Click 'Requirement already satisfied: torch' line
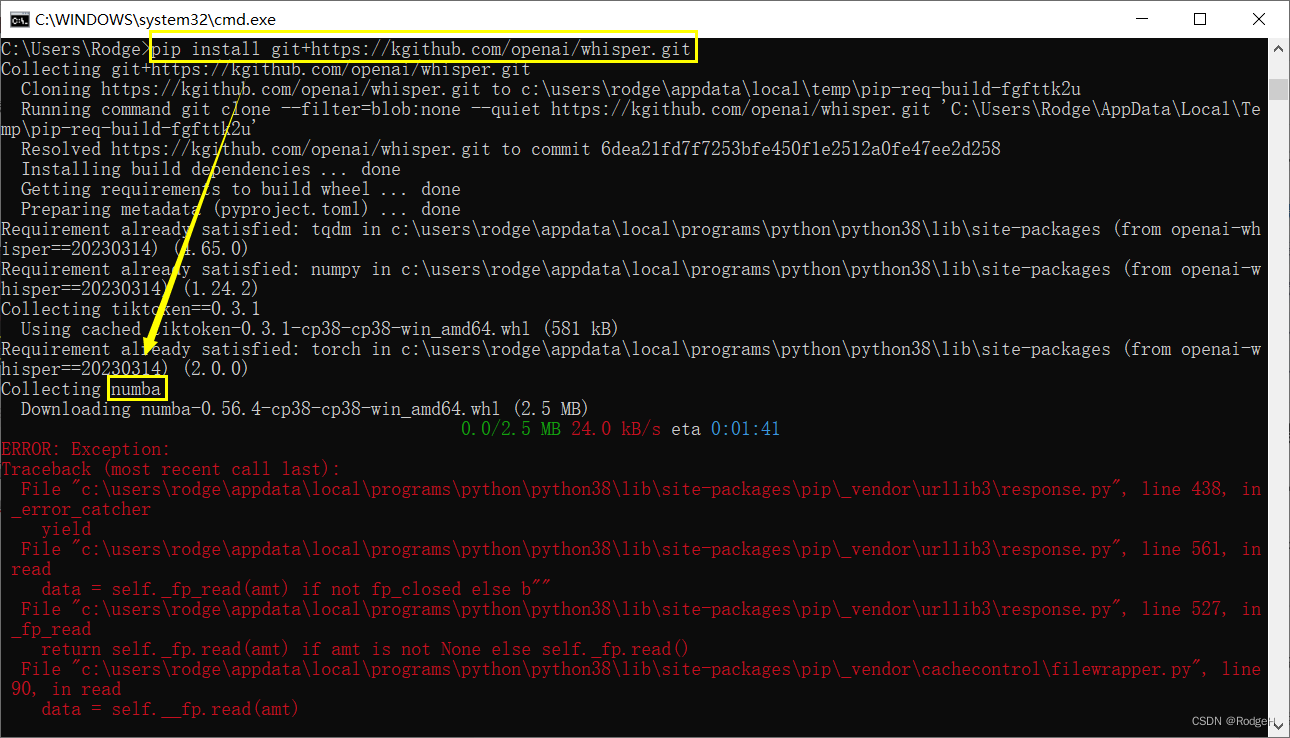This screenshot has width=1290, height=738. [631, 349]
